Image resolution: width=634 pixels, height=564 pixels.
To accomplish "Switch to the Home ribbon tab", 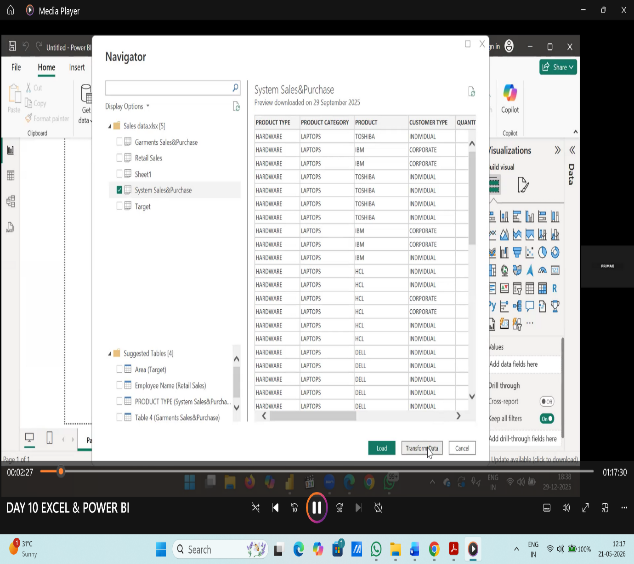I will click(46, 67).
